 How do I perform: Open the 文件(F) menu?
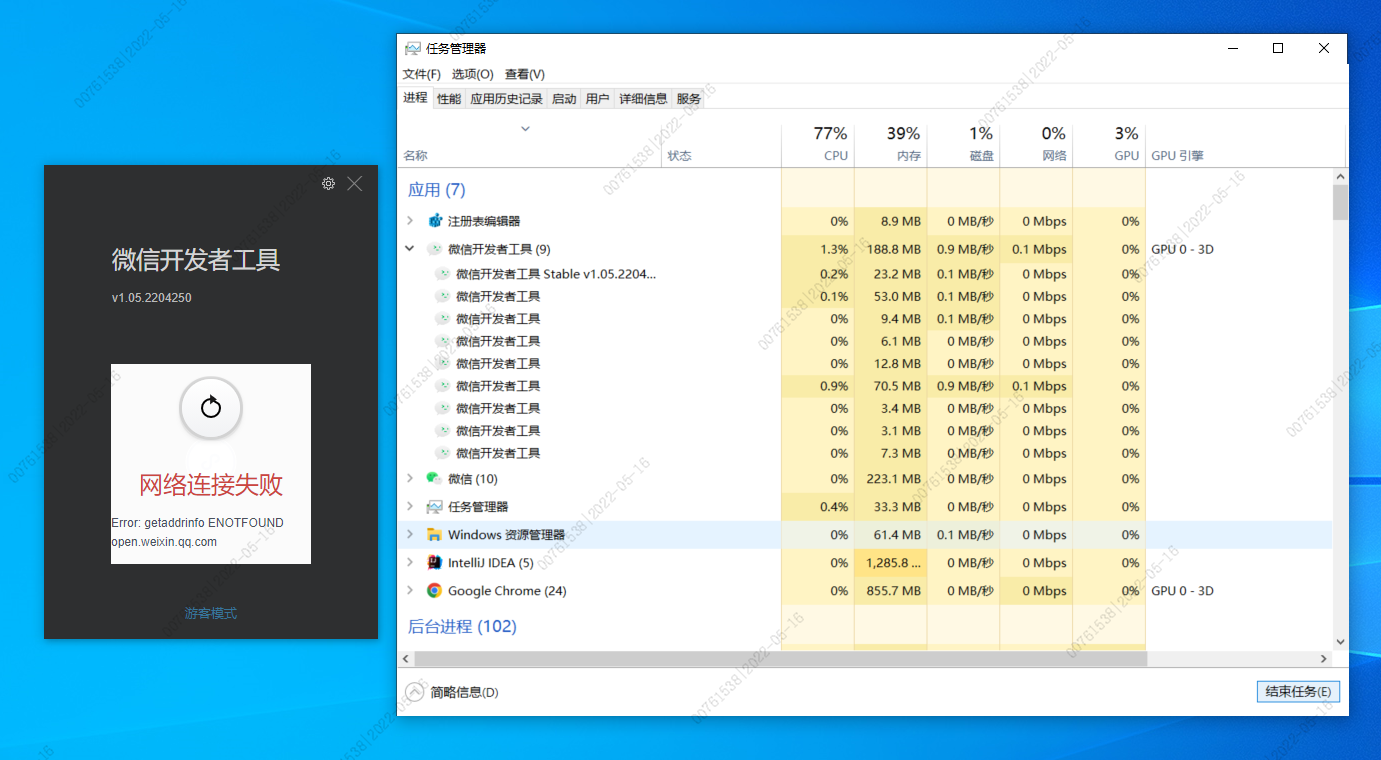coord(421,74)
